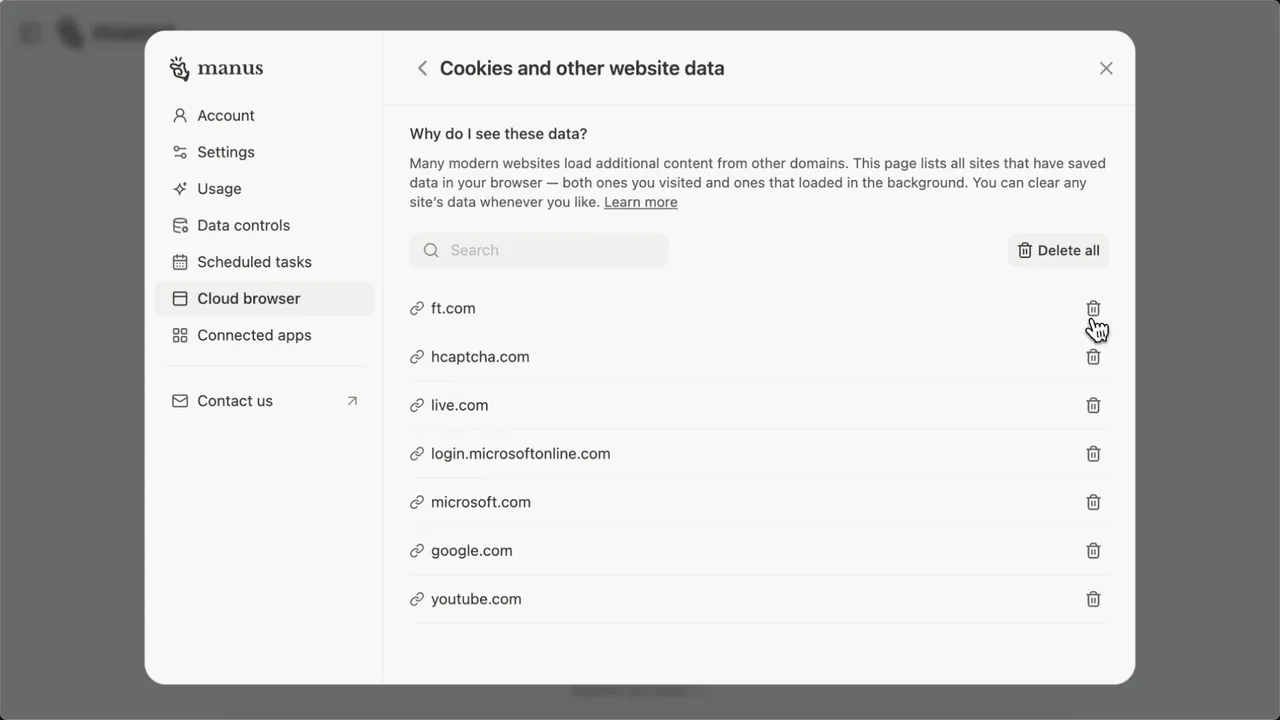Click the Delete all button

tap(1058, 250)
